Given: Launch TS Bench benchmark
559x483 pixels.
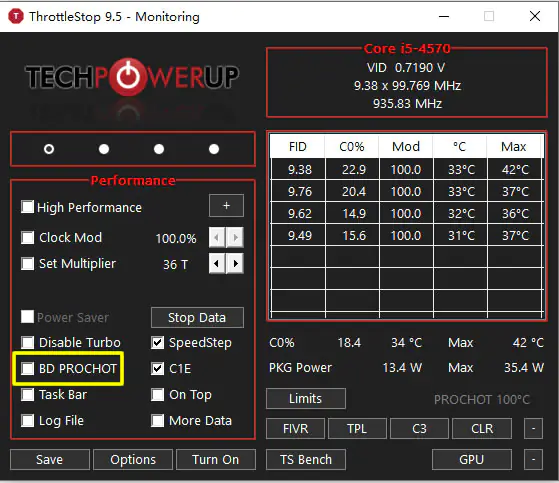Looking at the screenshot, I should [x=306, y=459].
